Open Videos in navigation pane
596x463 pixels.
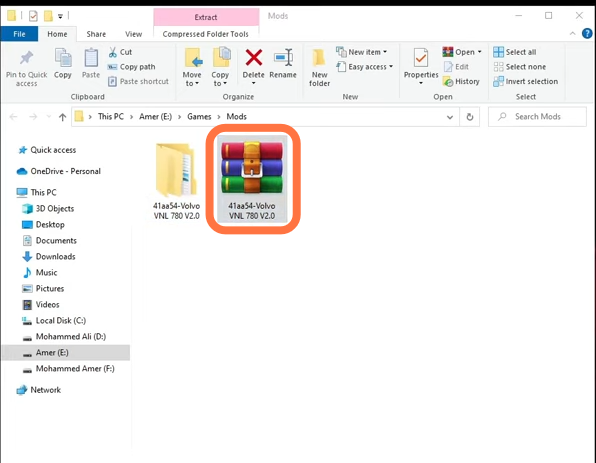click(41, 304)
